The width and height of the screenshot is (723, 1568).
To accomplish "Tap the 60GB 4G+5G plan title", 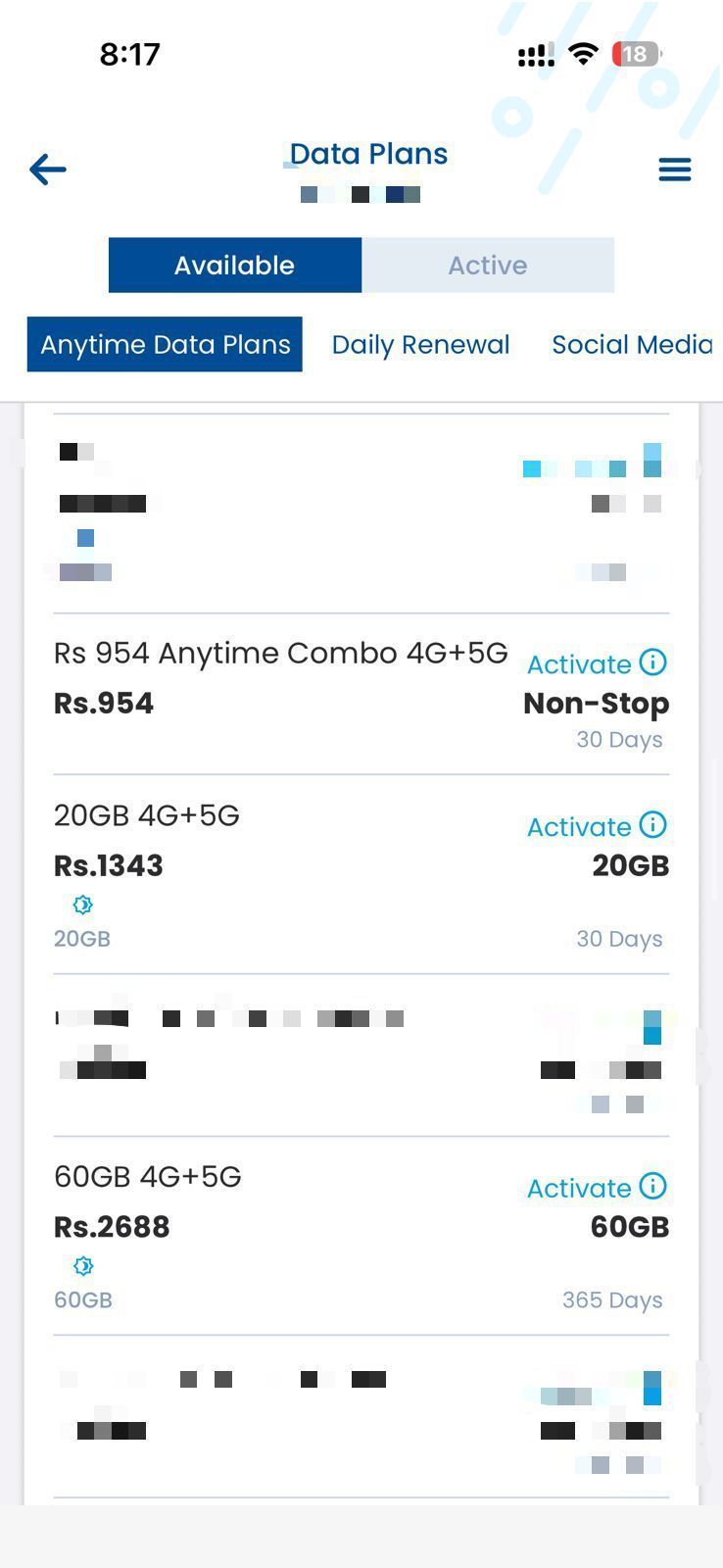I will [148, 1176].
